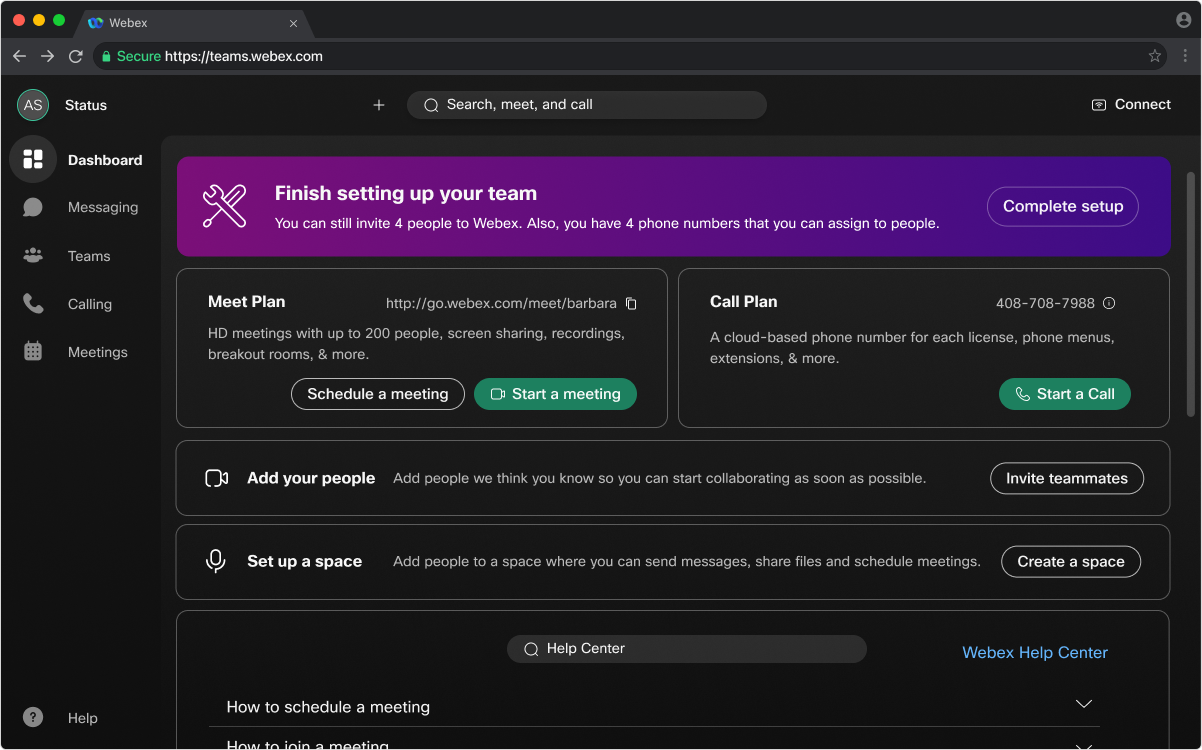Go back using the browser back arrow
1202x750 pixels.
19,56
